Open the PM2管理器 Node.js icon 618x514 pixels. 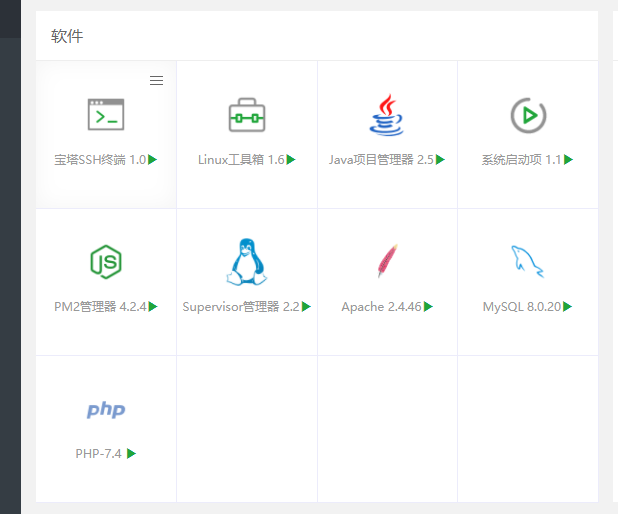pyautogui.click(x=106, y=262)
